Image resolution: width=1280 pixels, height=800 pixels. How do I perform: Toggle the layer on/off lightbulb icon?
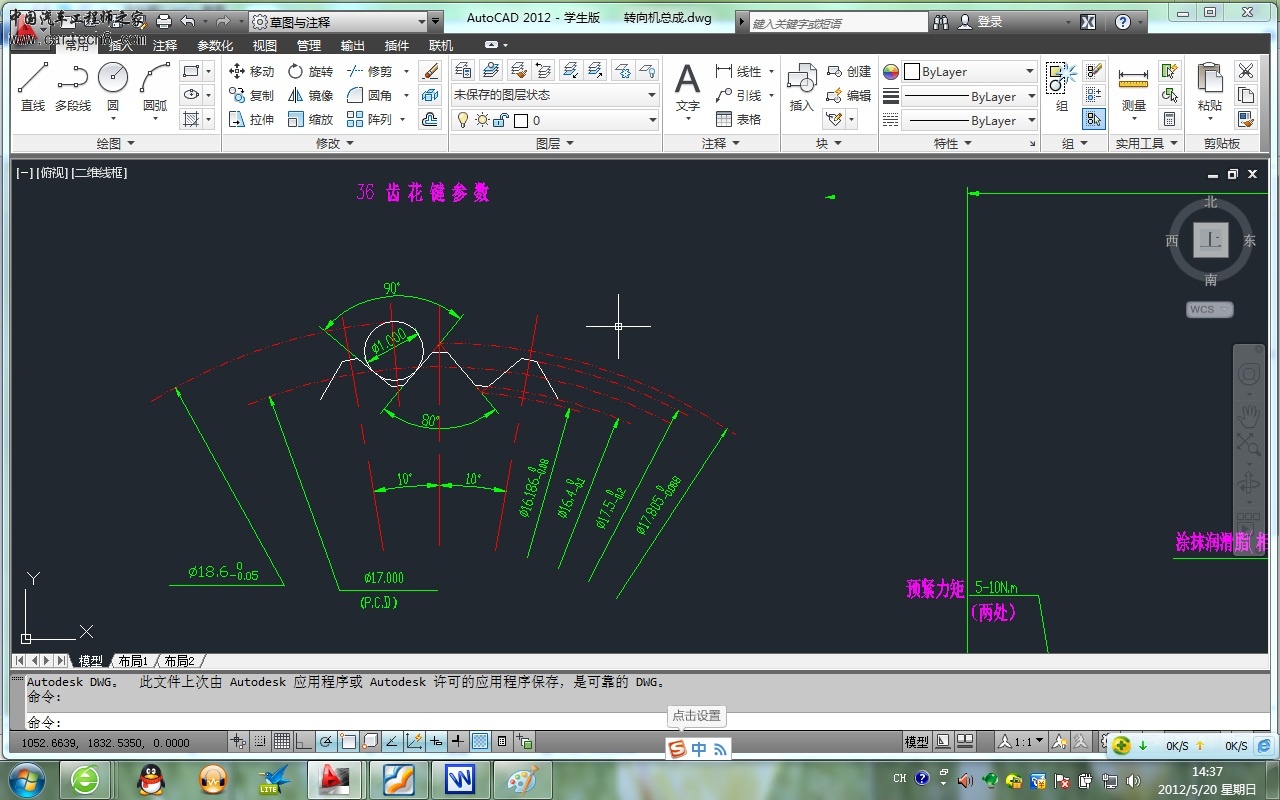(463, 120)
